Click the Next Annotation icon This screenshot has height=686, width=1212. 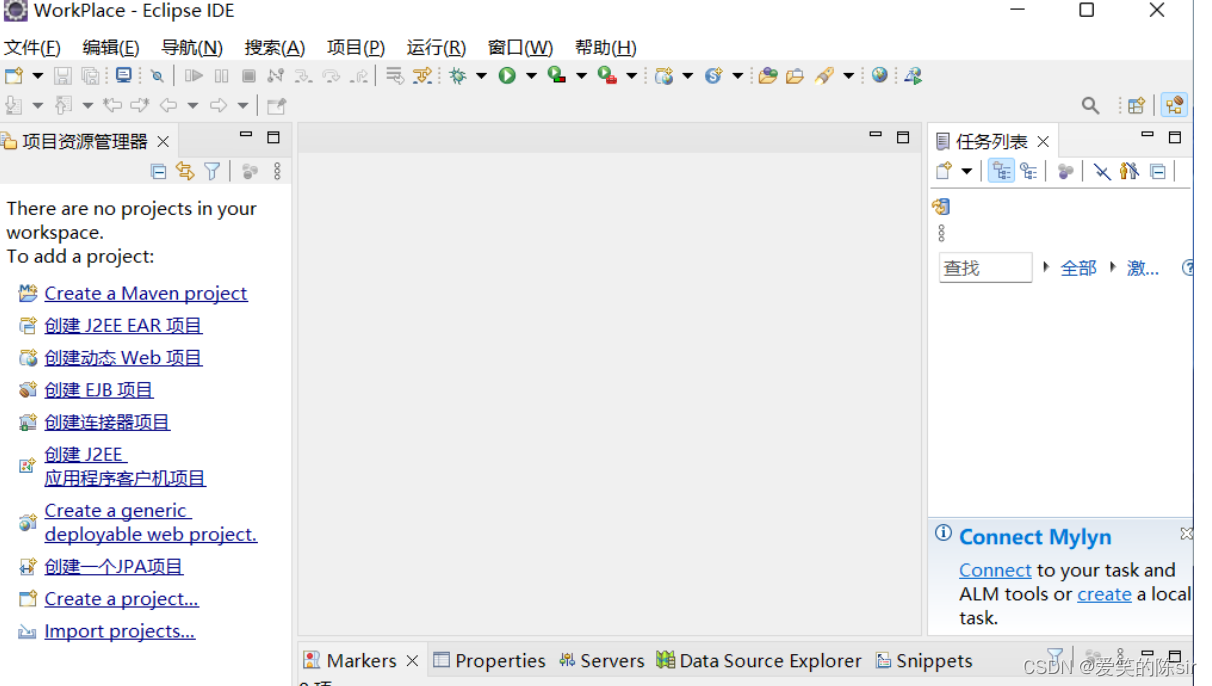pyautogui.click(x=14, y=105)
